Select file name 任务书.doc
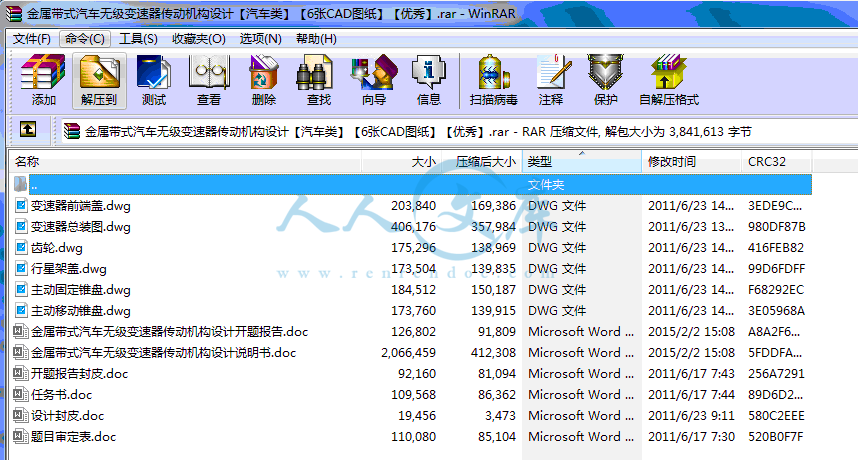This screenshot has height=460, width=858. [x=61, y=394]
